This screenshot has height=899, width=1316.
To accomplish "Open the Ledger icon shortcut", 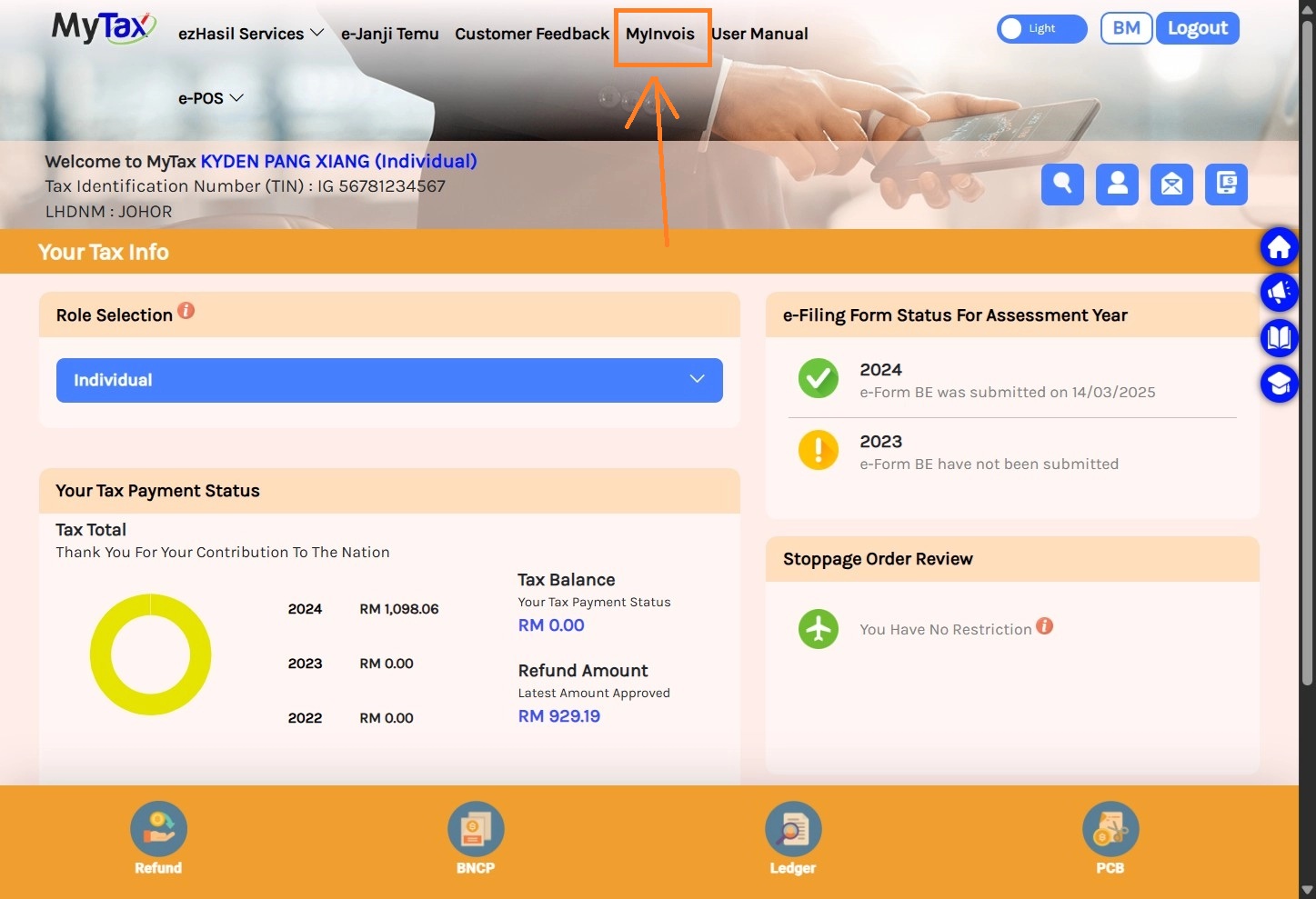I will click(792, 829).
